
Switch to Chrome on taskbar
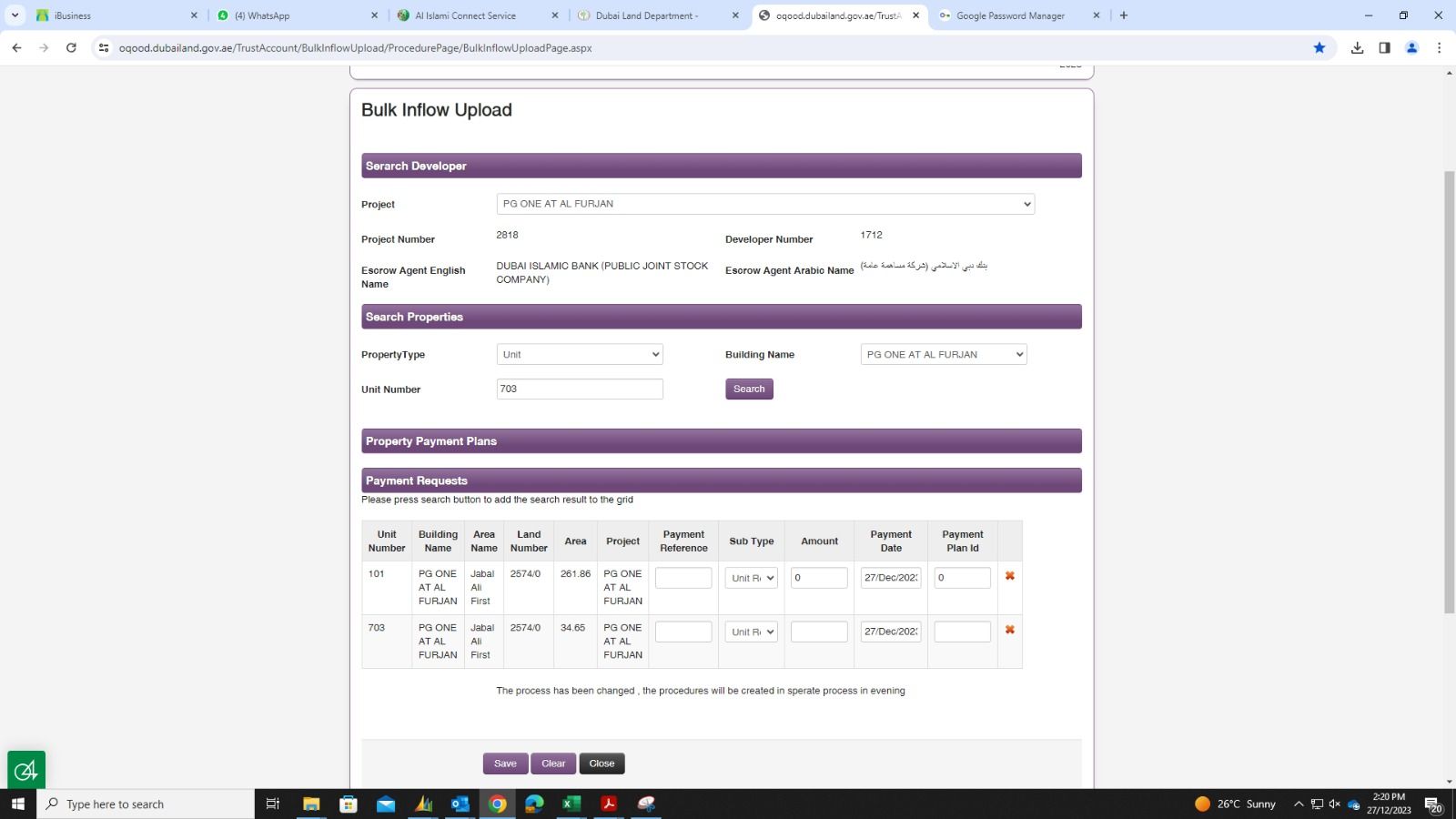point(498,804)
